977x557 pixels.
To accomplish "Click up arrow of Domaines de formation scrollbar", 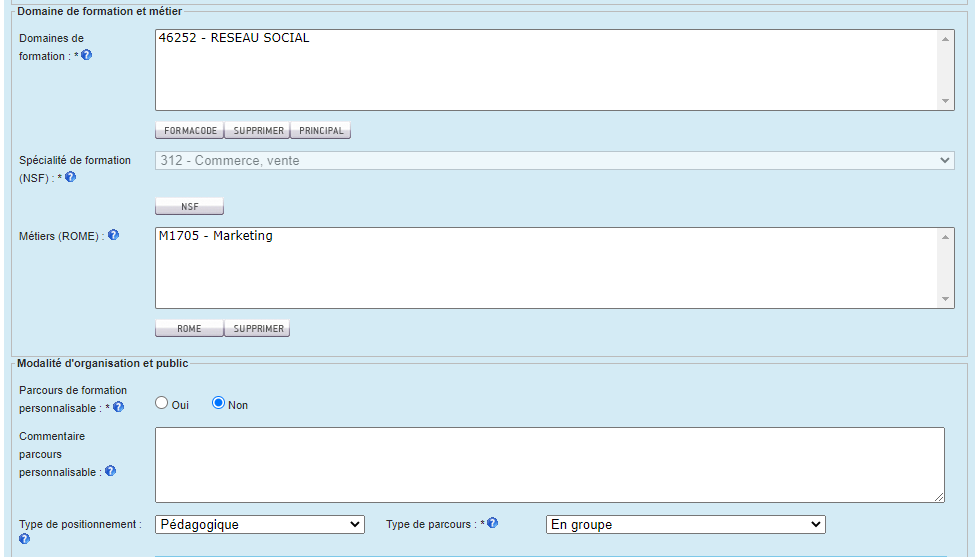I will pyautogui.click(x=945, y=39).
